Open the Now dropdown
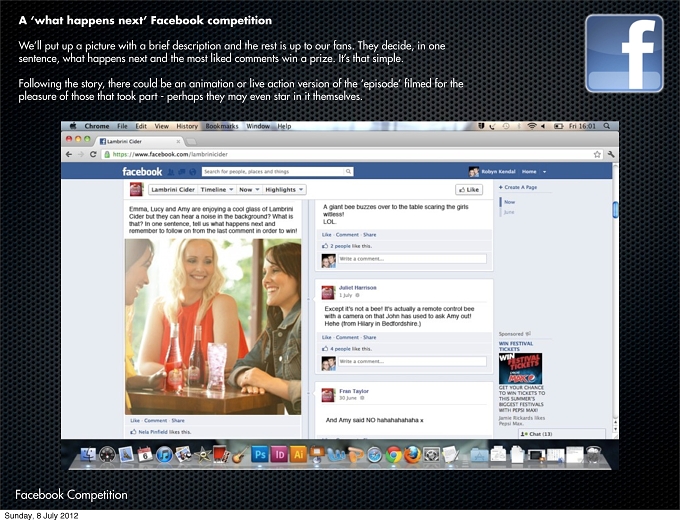The height and width of the screenshot is (523, 680). tap(249, 190)
